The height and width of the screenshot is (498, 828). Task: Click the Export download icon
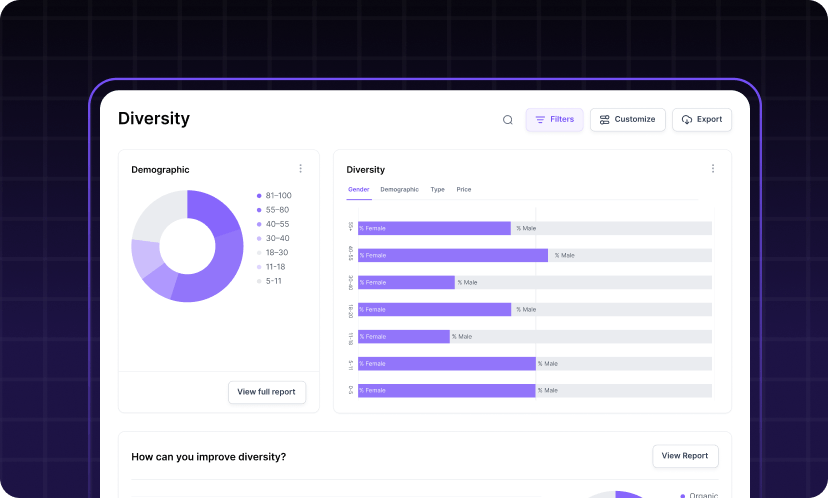pyautogui.click(x=687, y=120)
